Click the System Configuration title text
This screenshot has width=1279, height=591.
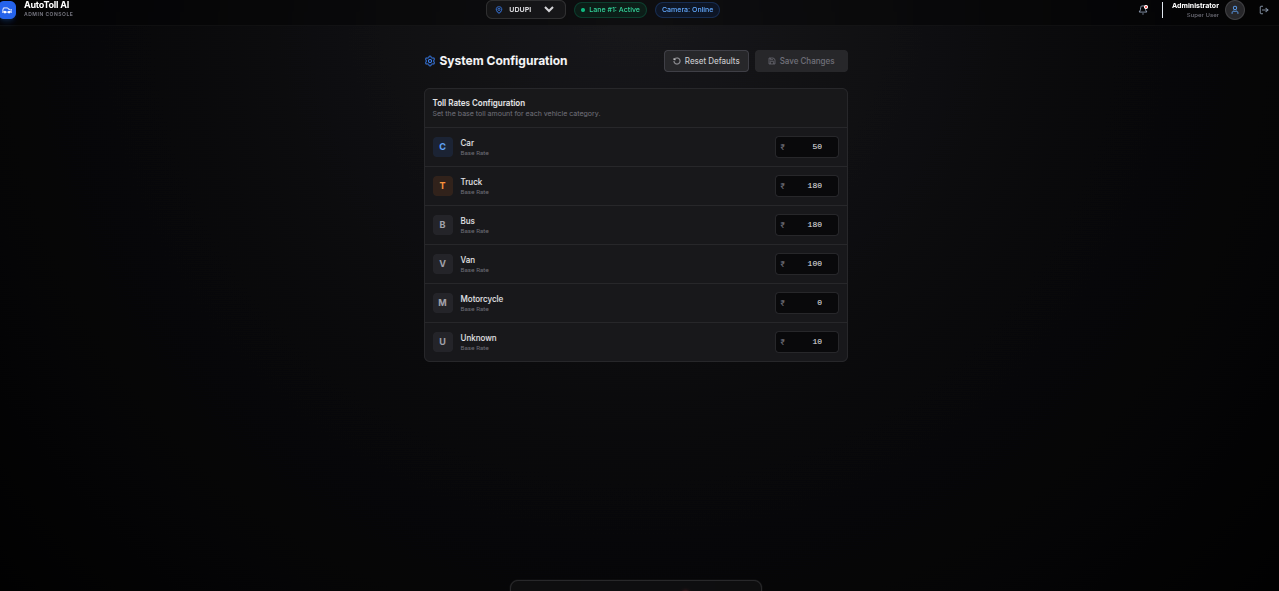pyautogui.click(x=503, y=61)
